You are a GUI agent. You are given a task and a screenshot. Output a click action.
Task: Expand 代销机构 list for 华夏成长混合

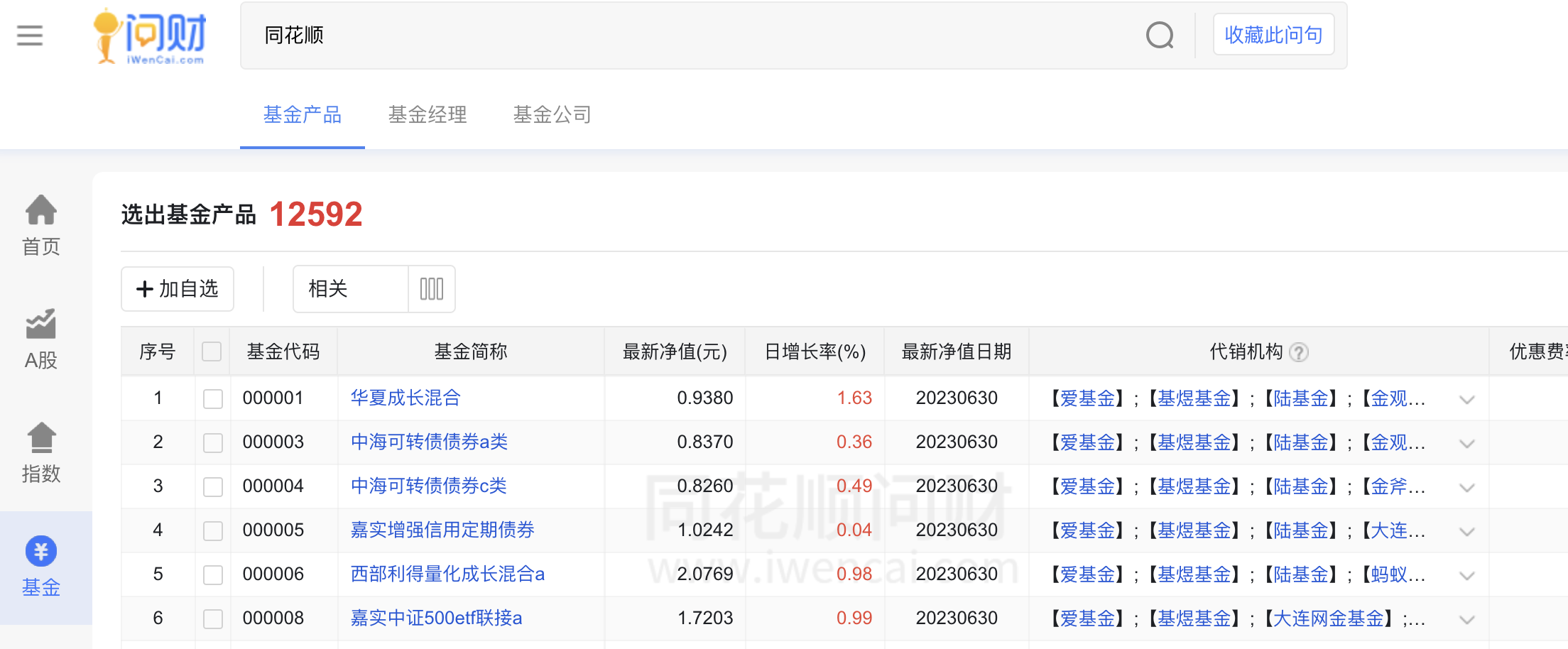(1467, 400)
